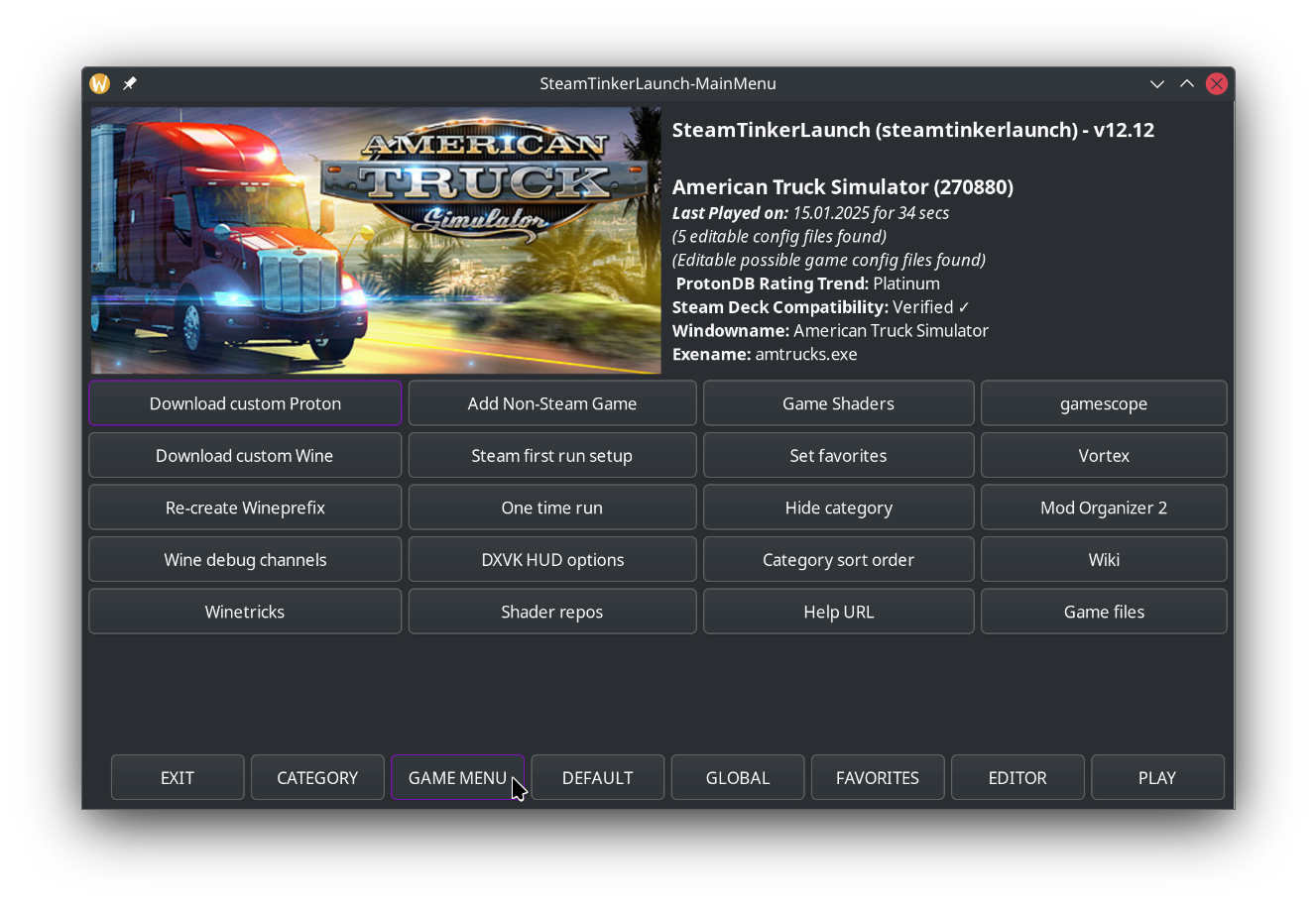Open DXVK HUD options

tap(552, 560)
